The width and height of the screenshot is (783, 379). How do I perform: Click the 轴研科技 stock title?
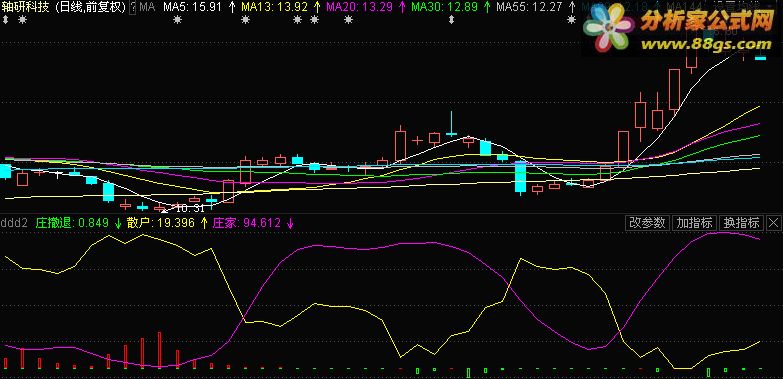pos(25,7)
